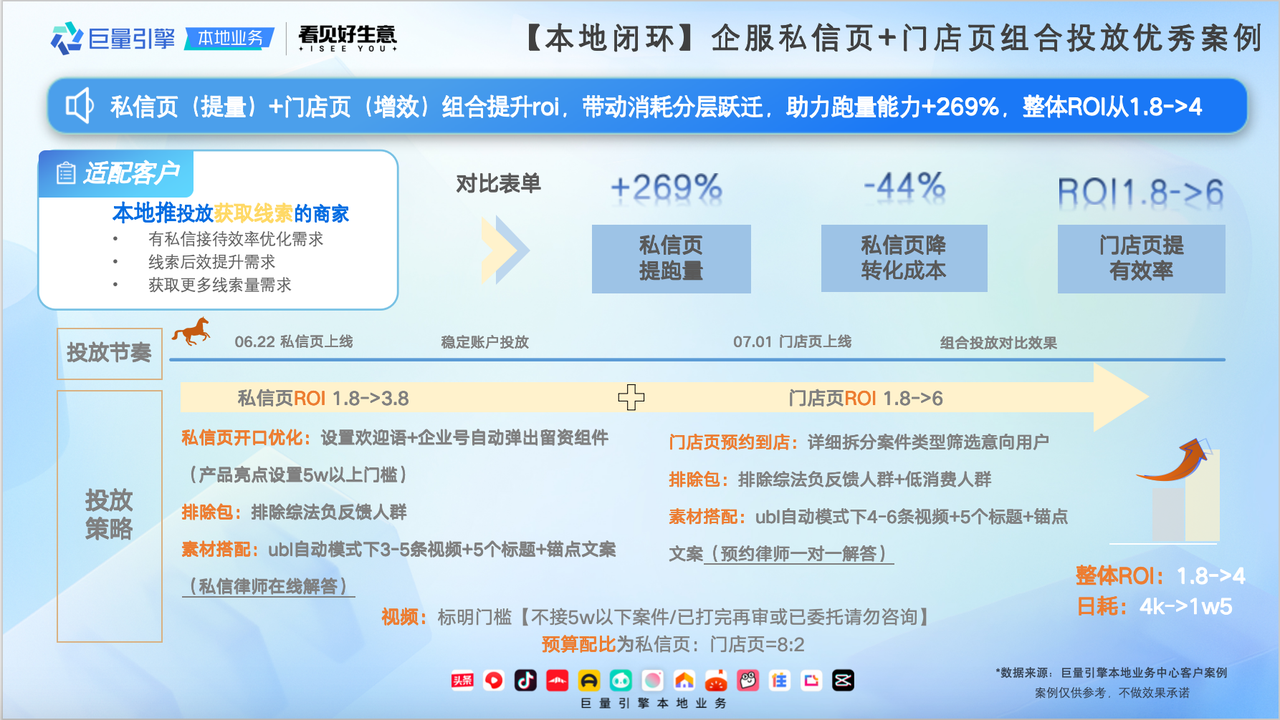Select the 本地业务 tag
The height and width of the screenshot is (720, 1280).
[x=231, y=39]
